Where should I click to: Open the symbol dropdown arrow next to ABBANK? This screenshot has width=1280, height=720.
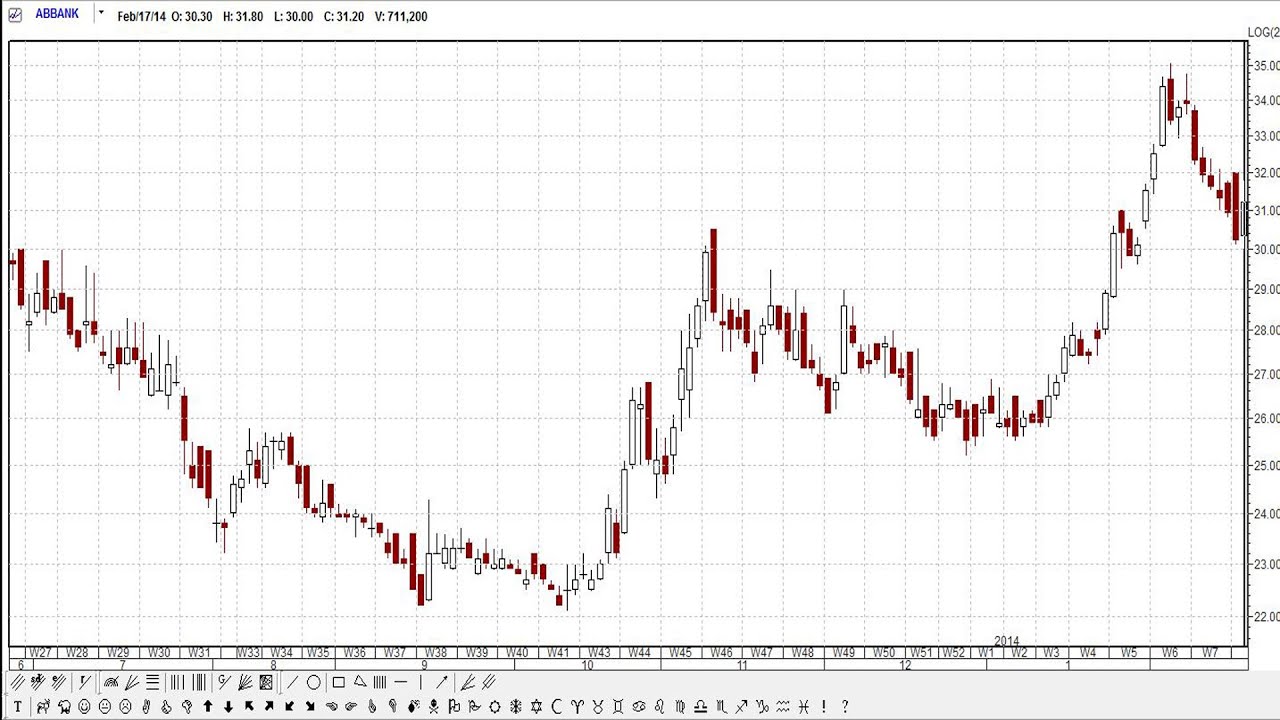[x=101, y=13]
